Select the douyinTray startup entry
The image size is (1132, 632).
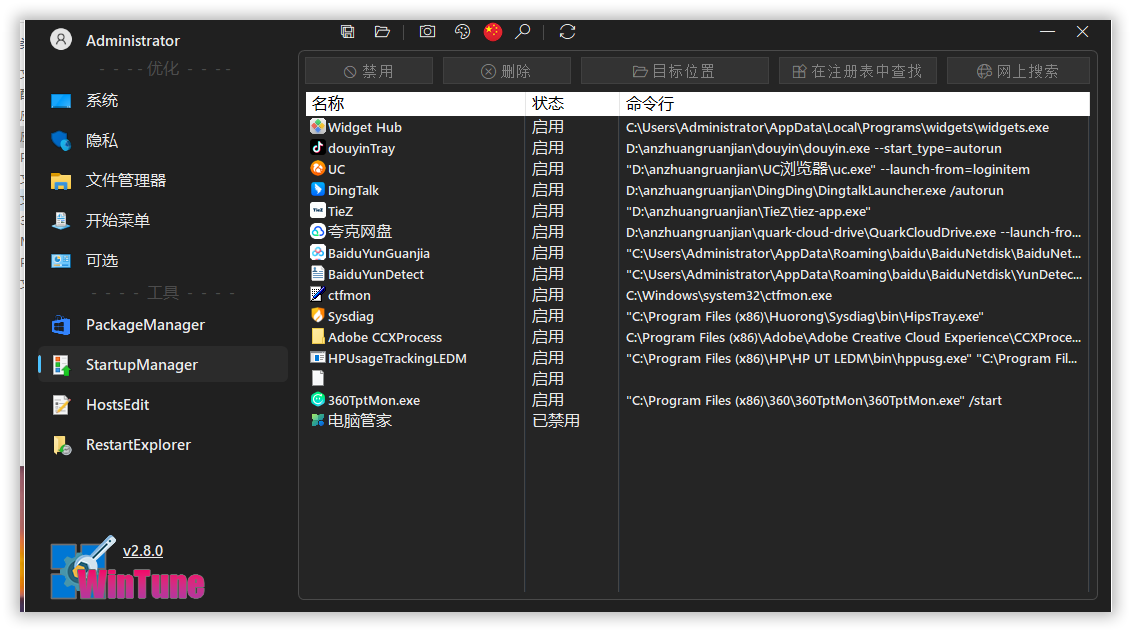click(x=361, y=149)
